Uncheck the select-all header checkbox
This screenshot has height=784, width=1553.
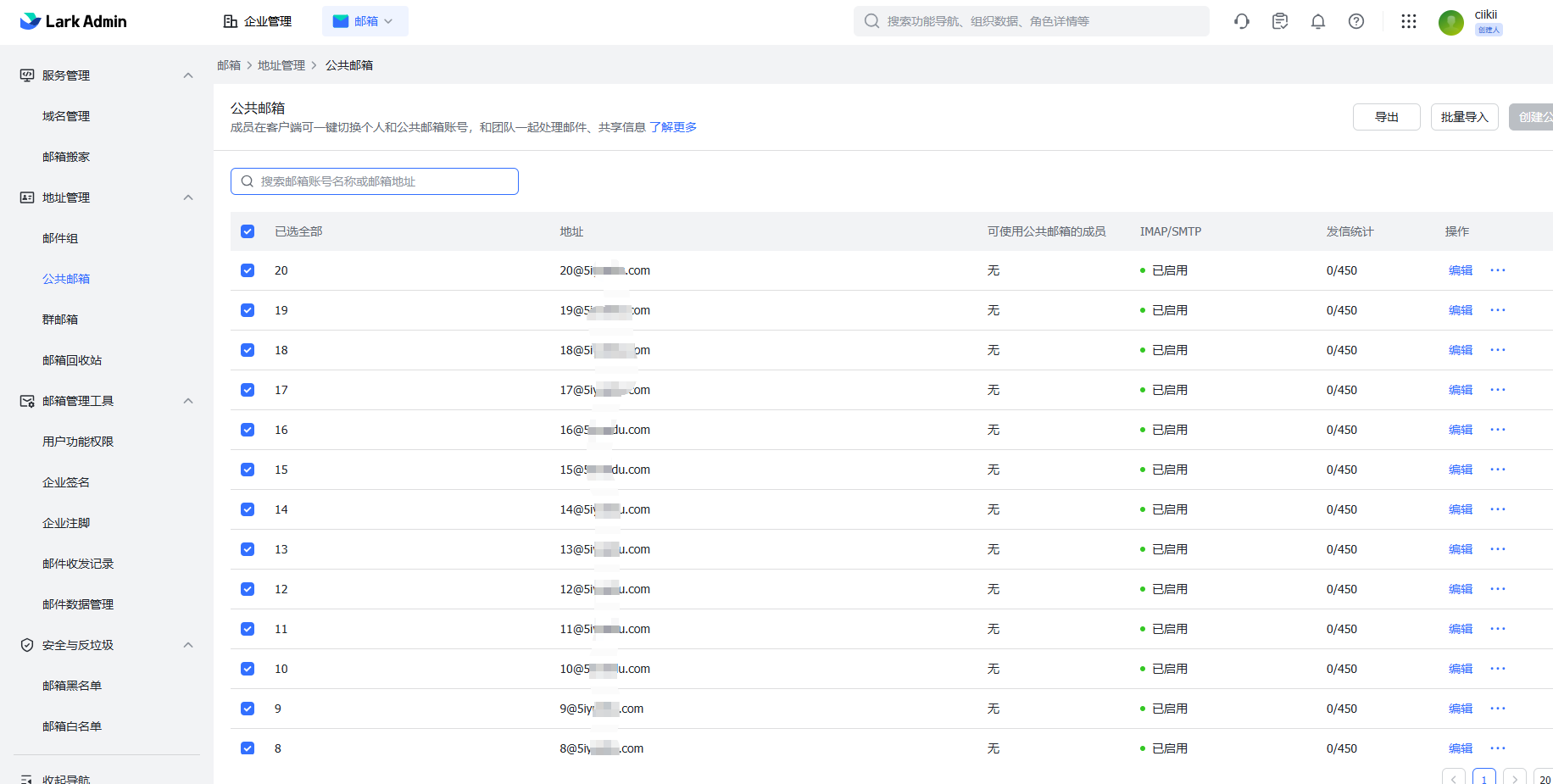pyautogui.click(x=248, y=231)
